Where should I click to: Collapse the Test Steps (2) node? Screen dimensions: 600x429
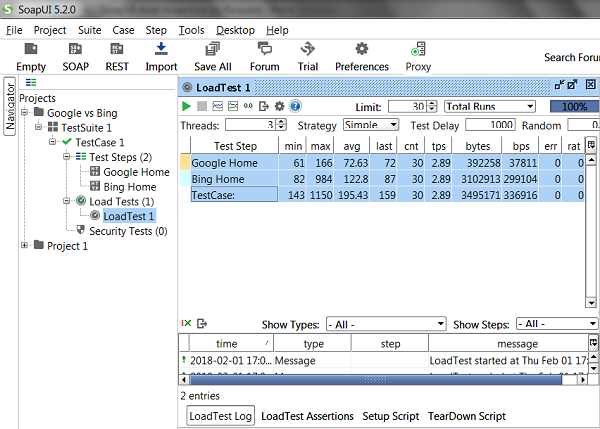67,157
